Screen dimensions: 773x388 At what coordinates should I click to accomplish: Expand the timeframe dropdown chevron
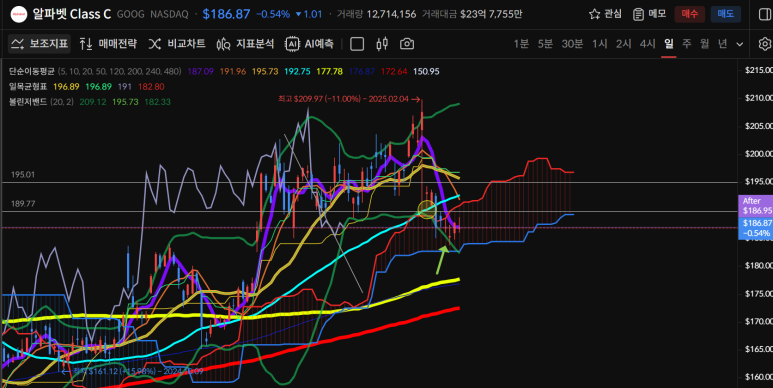click(739, 44)
